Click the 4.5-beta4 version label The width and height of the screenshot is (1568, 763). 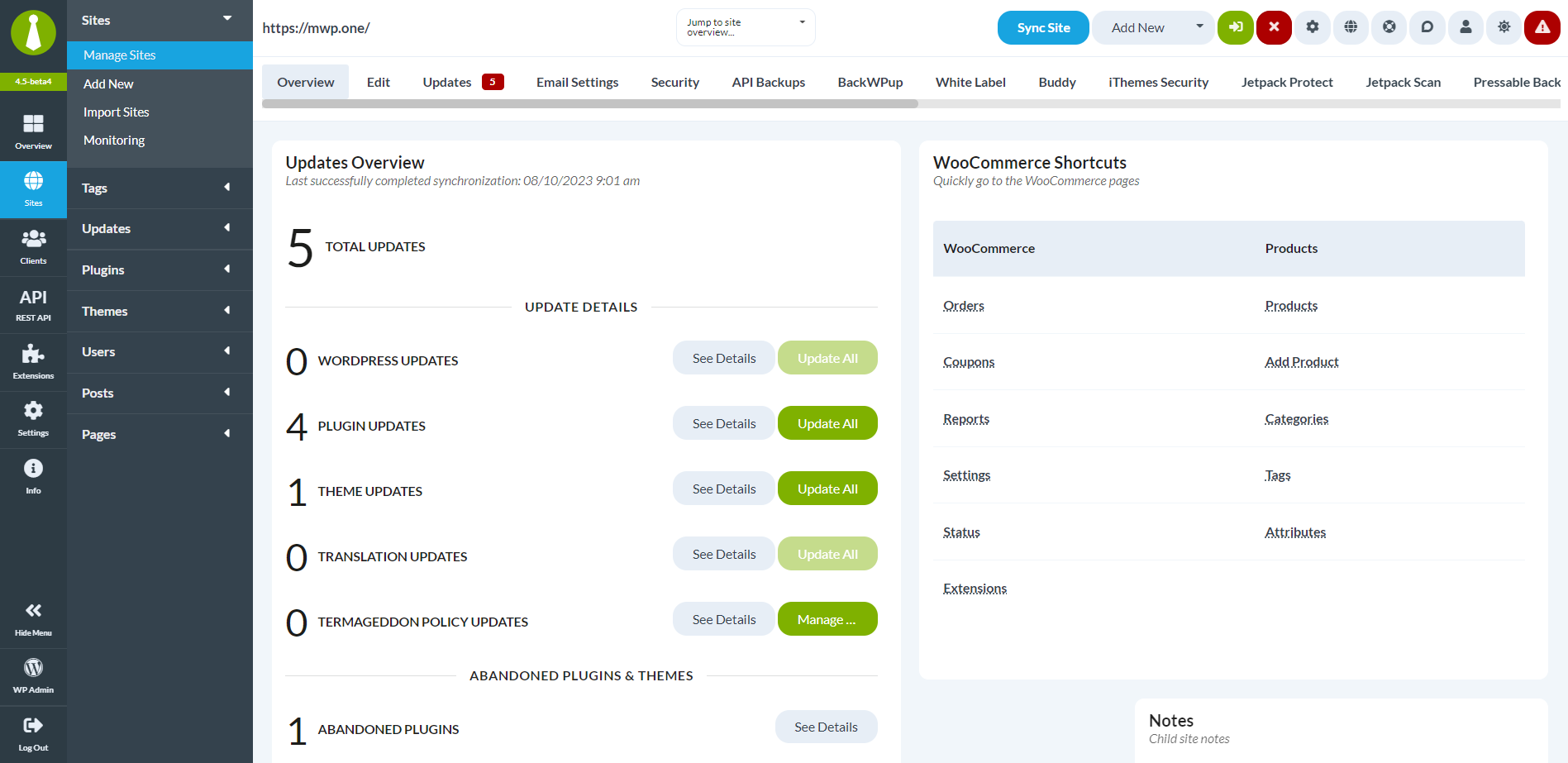pyautogui.click(x=33, y=82)
